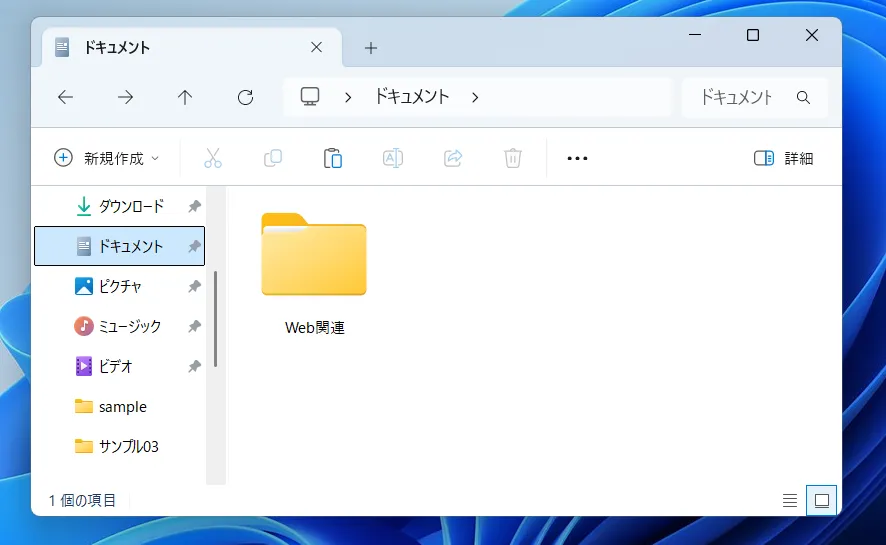The image size is (886, 545).
Task: Toggle the 詳細 details pane
Action: [783, 158]
